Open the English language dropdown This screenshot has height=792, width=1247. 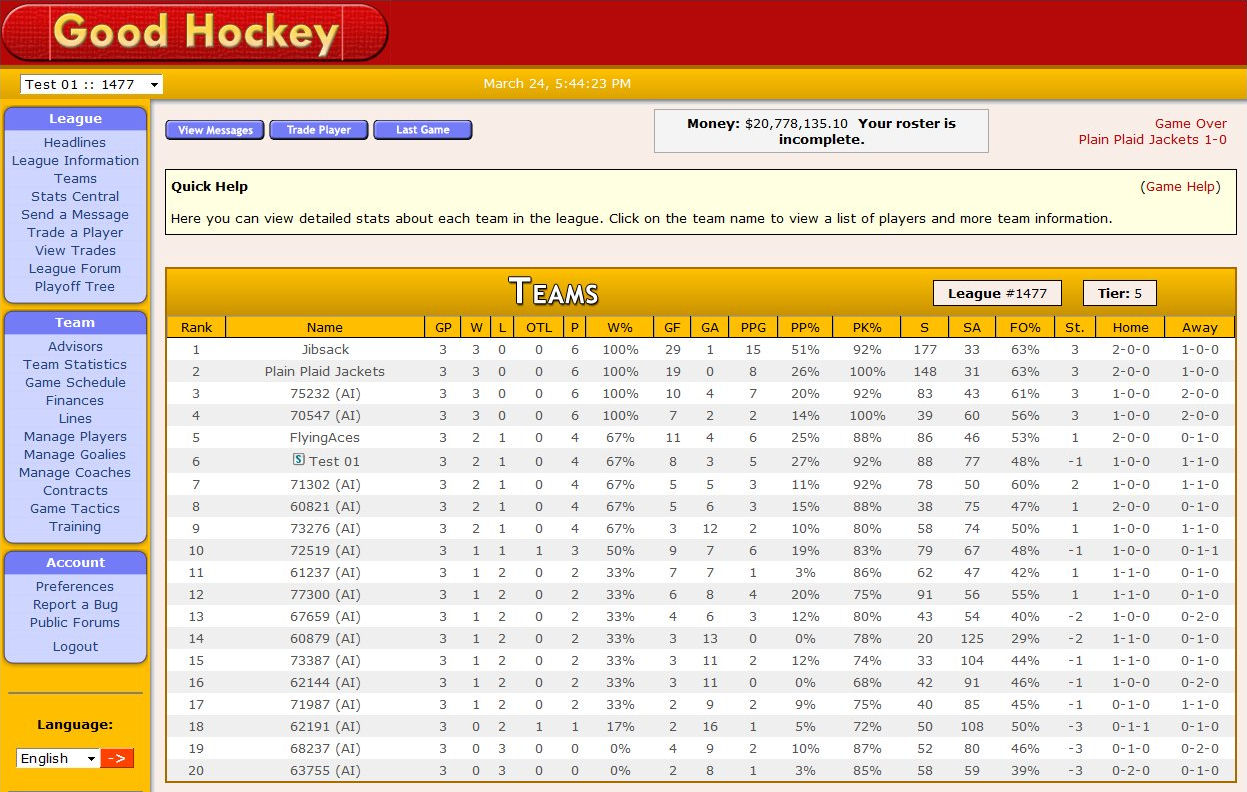click(x=58, y=758)
